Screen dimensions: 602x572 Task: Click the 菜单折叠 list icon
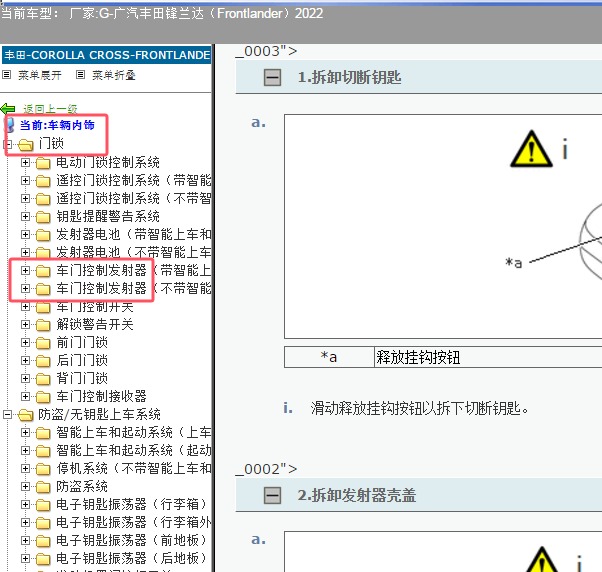80,74
